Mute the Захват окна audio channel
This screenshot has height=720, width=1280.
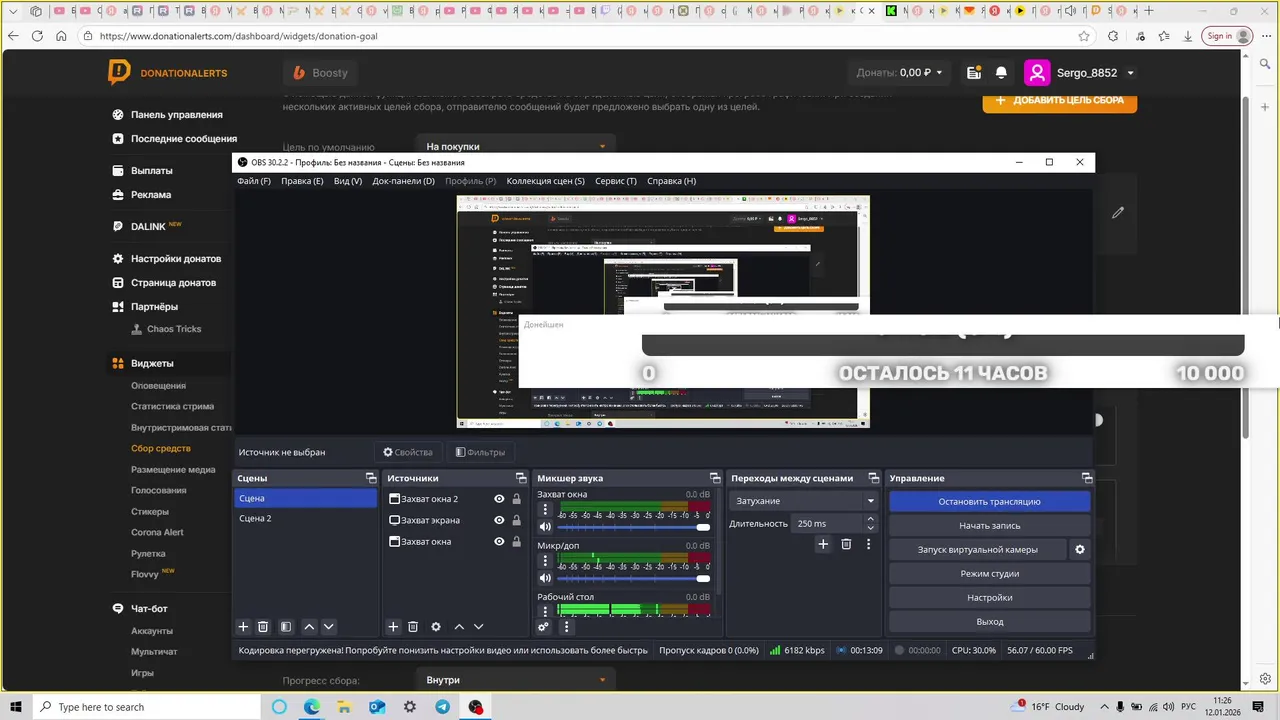(x=545, y=527)
